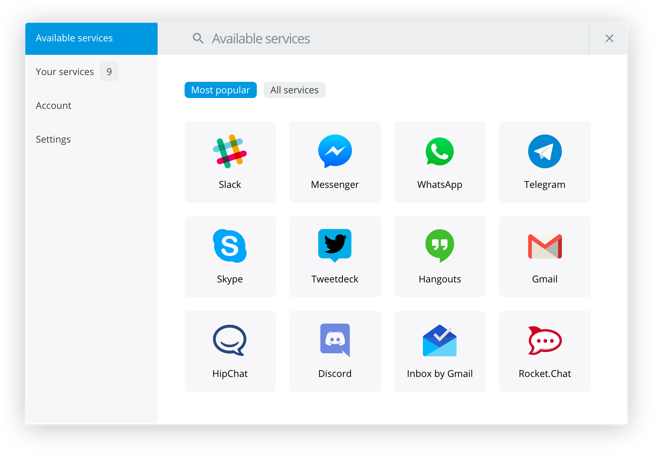Add the Inbox by Gmail service
Viewport: 657px width, 452px height.
coord(440,351)
